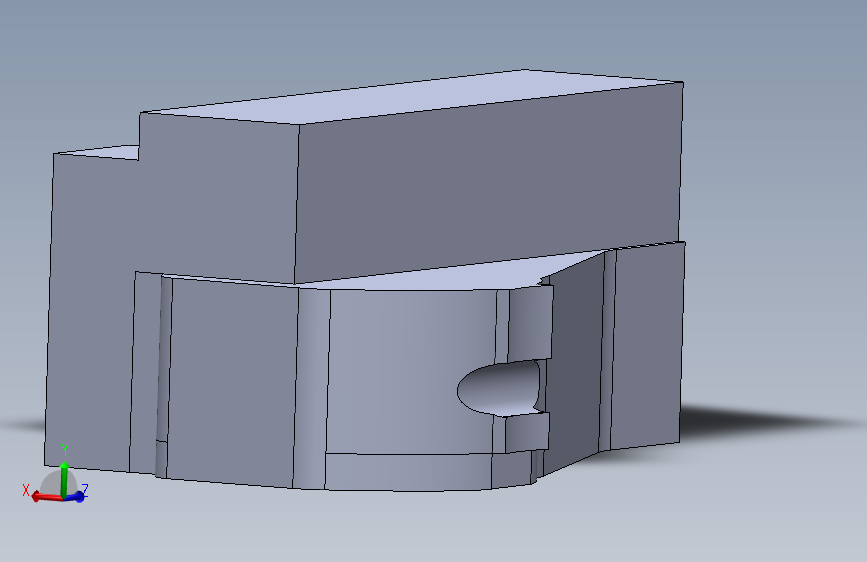Select the lower left flat panel face

tap(232, 382)
